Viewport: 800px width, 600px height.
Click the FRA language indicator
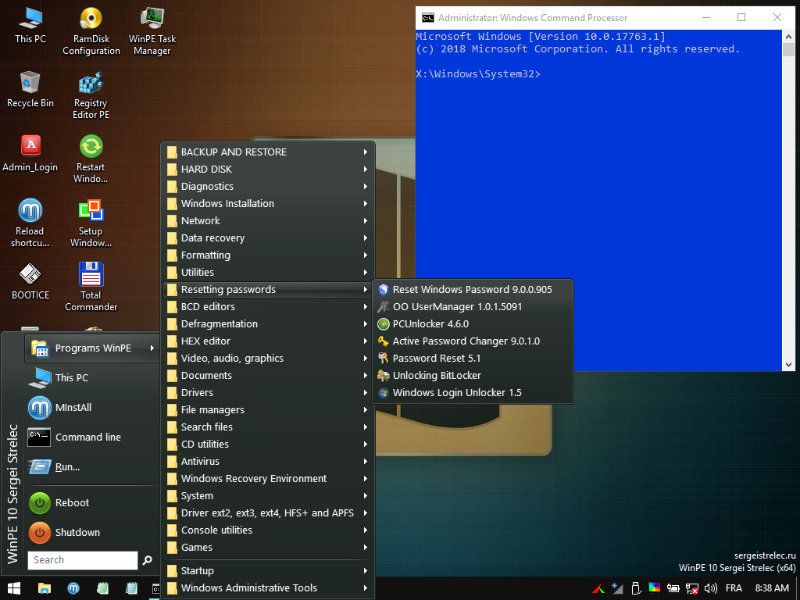734,588
